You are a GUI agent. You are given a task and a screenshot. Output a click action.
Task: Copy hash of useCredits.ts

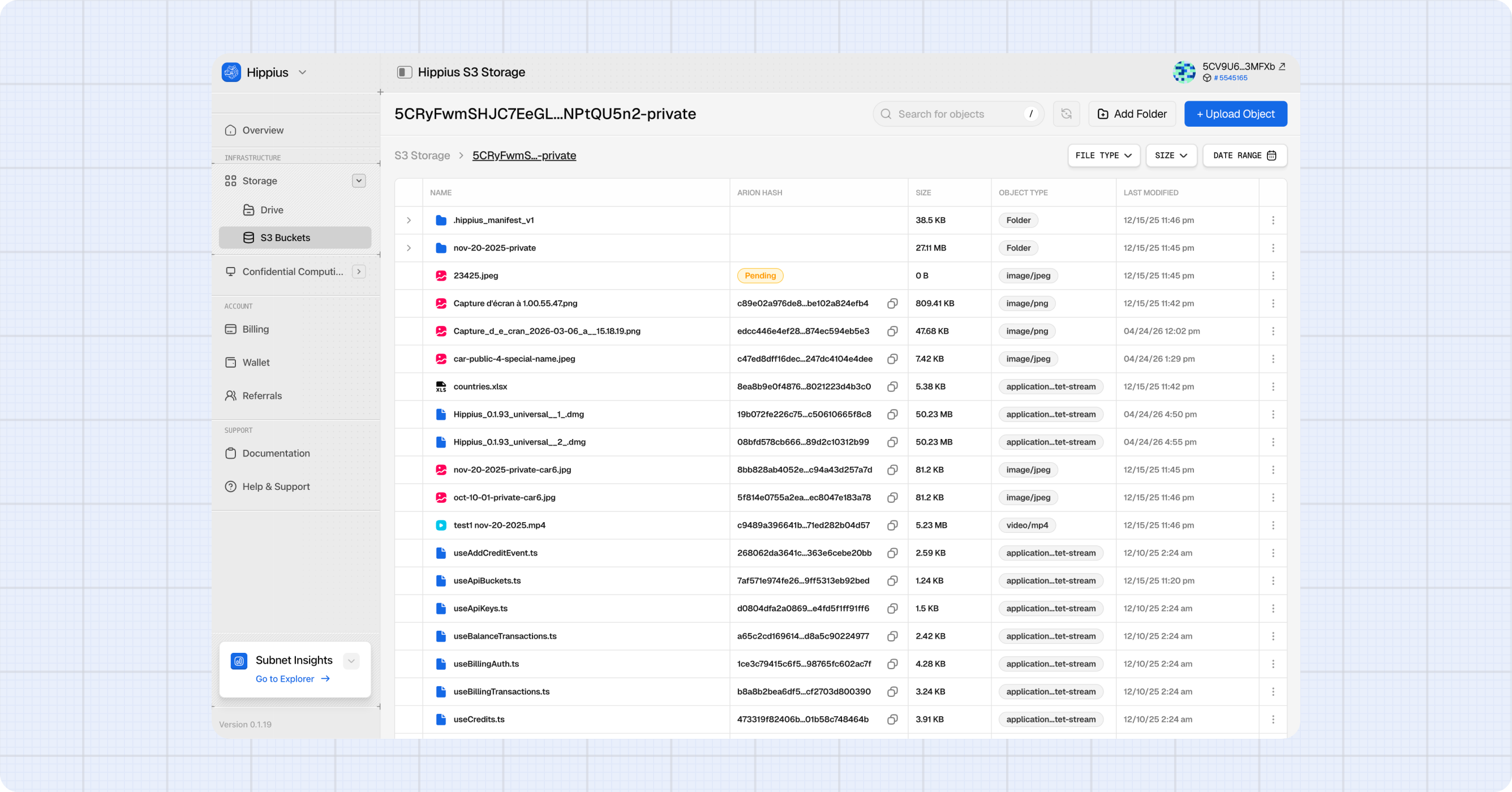[892, 719]
